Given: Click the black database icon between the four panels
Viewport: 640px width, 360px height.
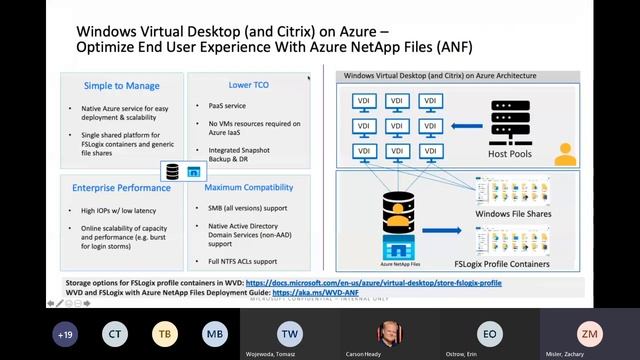Looking at the screenshot, I should [x=172, y=172].
